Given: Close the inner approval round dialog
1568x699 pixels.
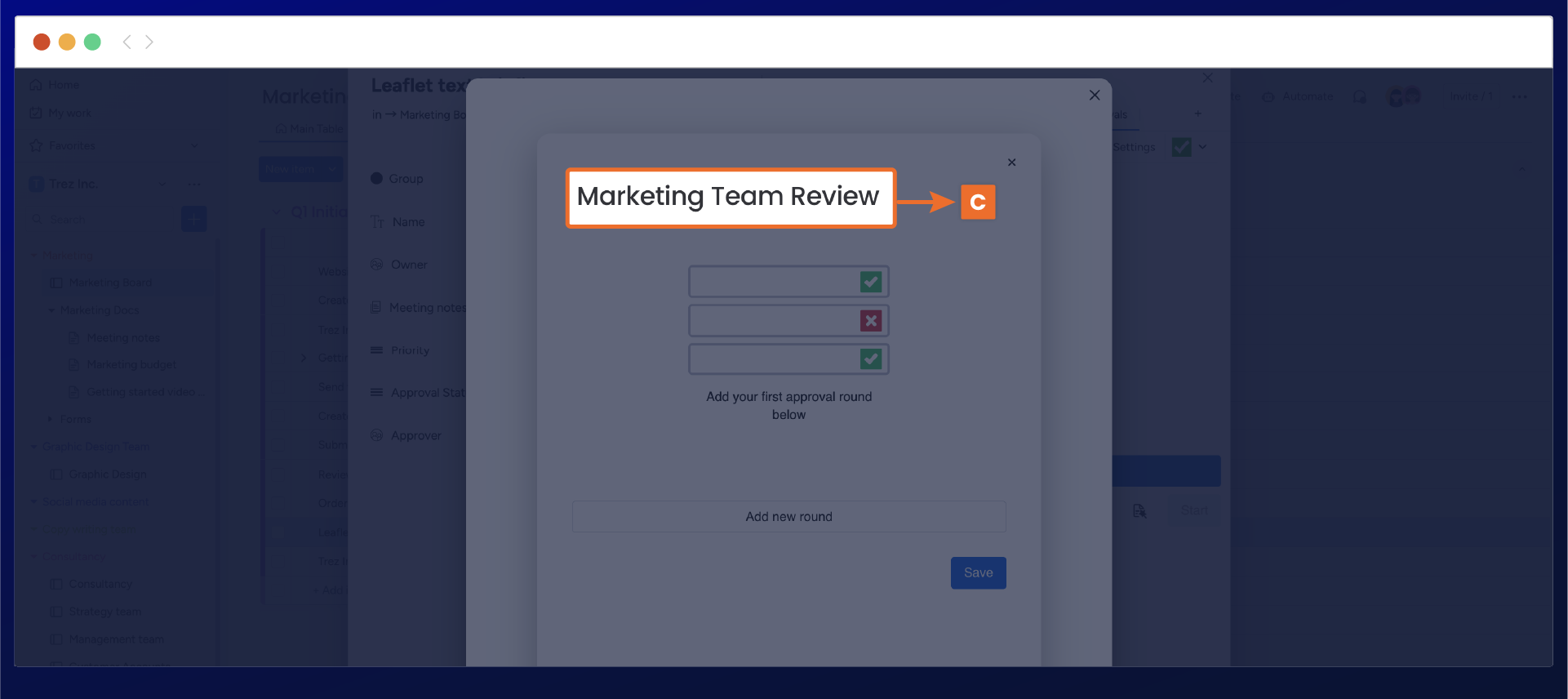Looking at the screenshot, I should 1011,163.
